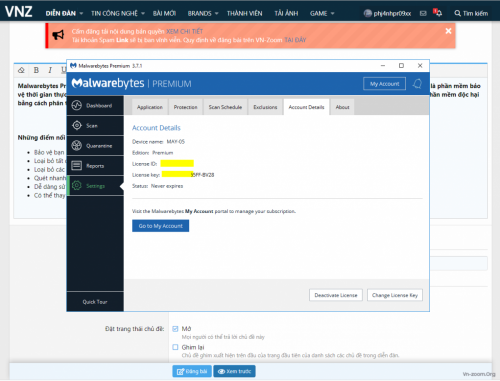Screen dimensions: 500x381
Task: Click the Account Details heading
Action: pyautogui.click(x=156, y=128)
